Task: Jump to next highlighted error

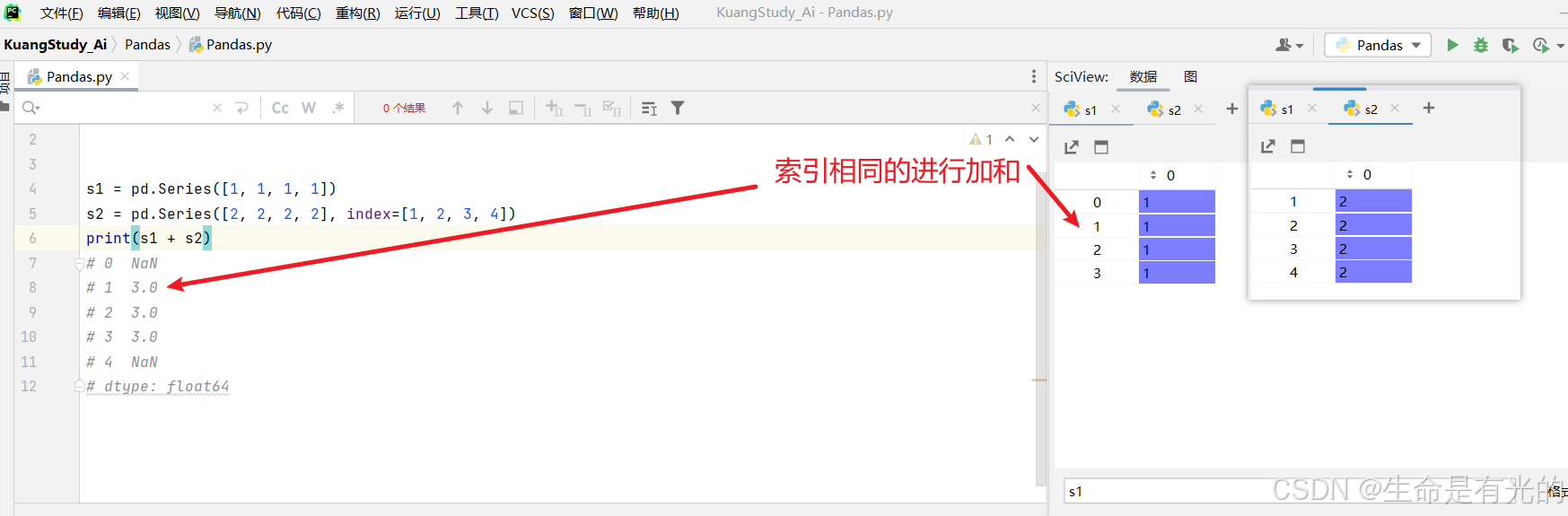Action: coord(1034,139)
